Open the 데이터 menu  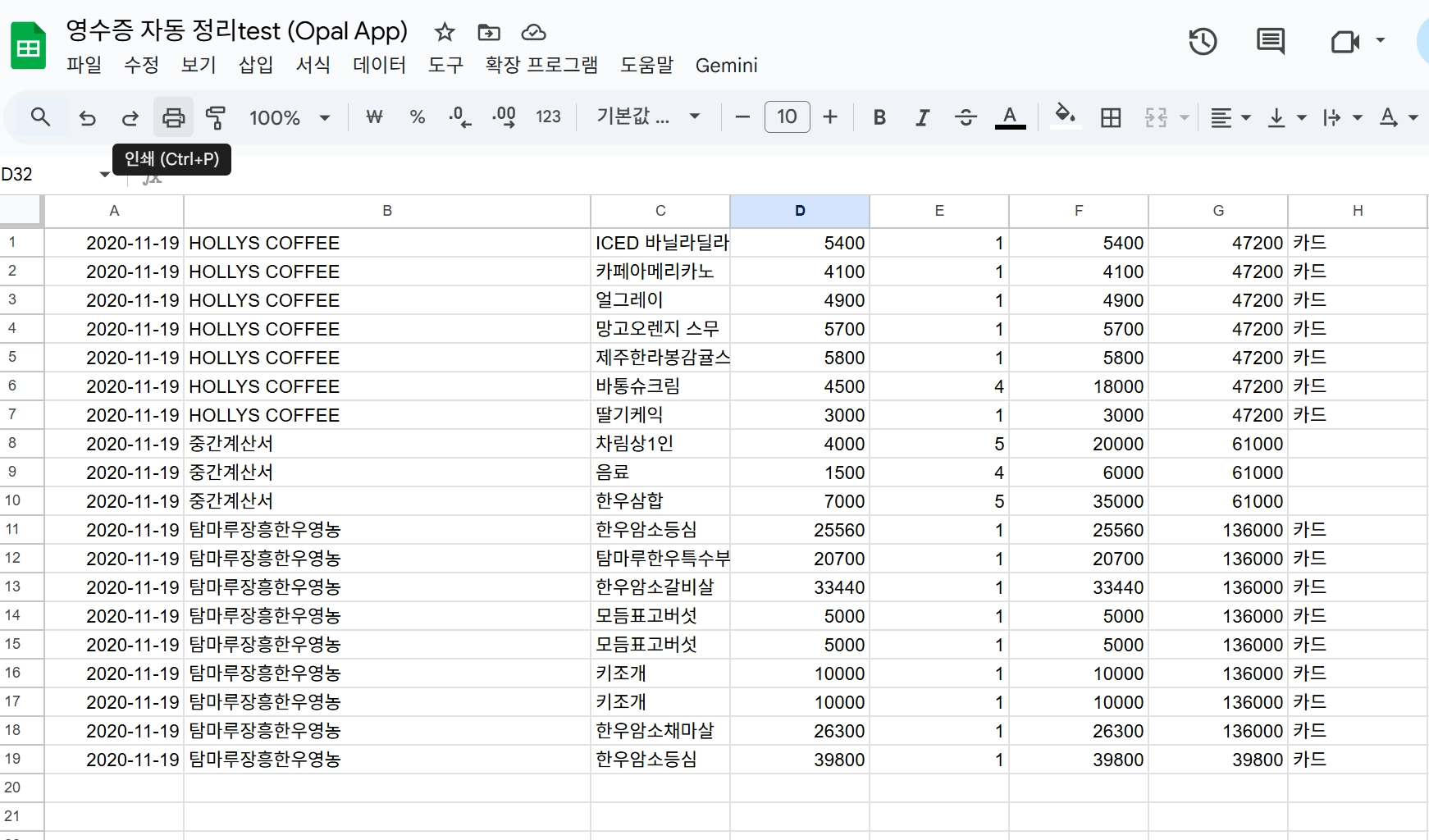[x=379, y=65]
